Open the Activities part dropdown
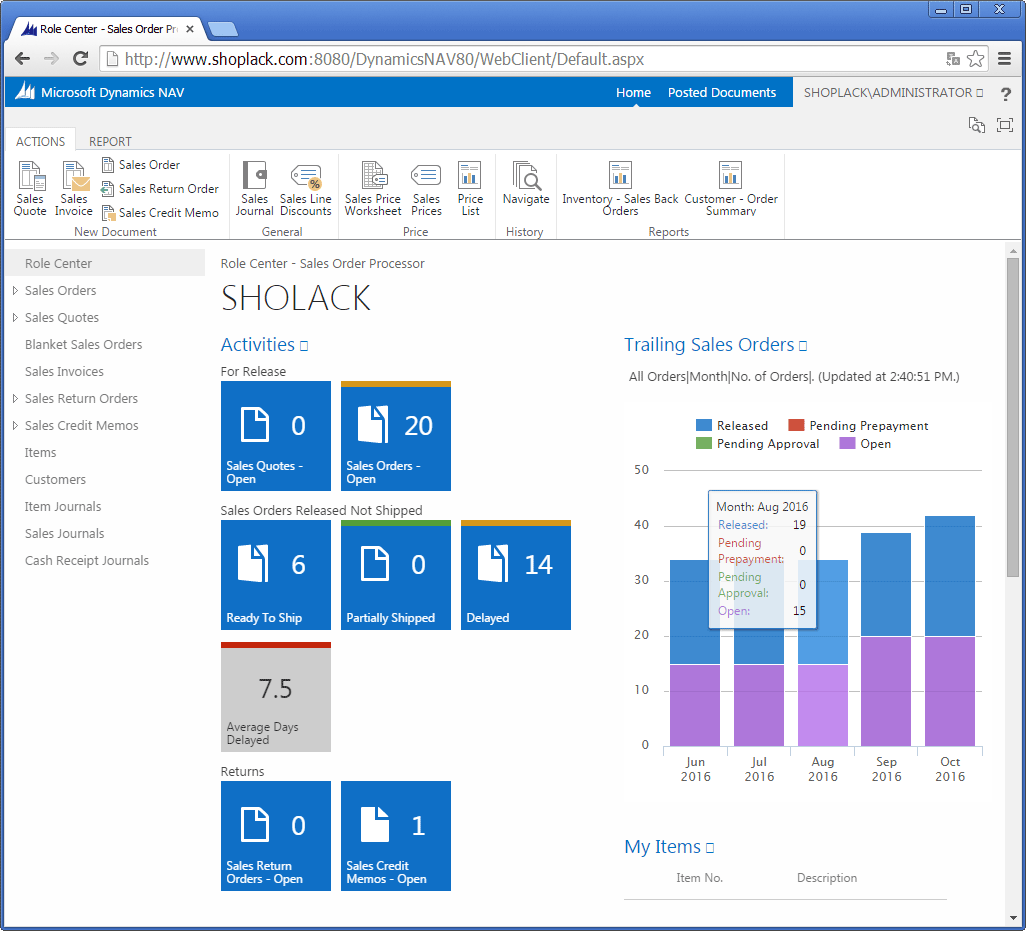Screen dimensions: 1026x931 coord(304,346)
